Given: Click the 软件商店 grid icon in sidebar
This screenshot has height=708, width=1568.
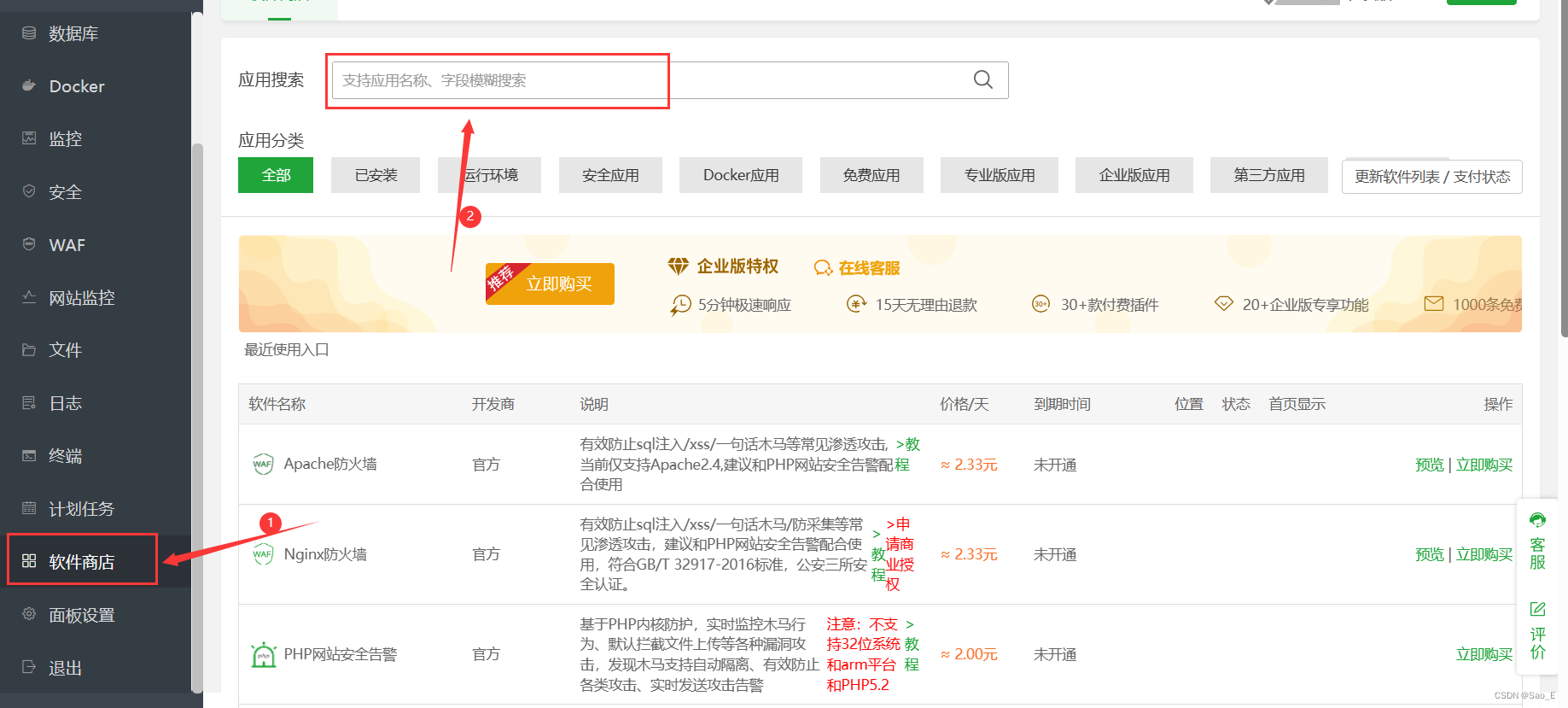Looking at the screenshot, I should [x=29, y=561].
